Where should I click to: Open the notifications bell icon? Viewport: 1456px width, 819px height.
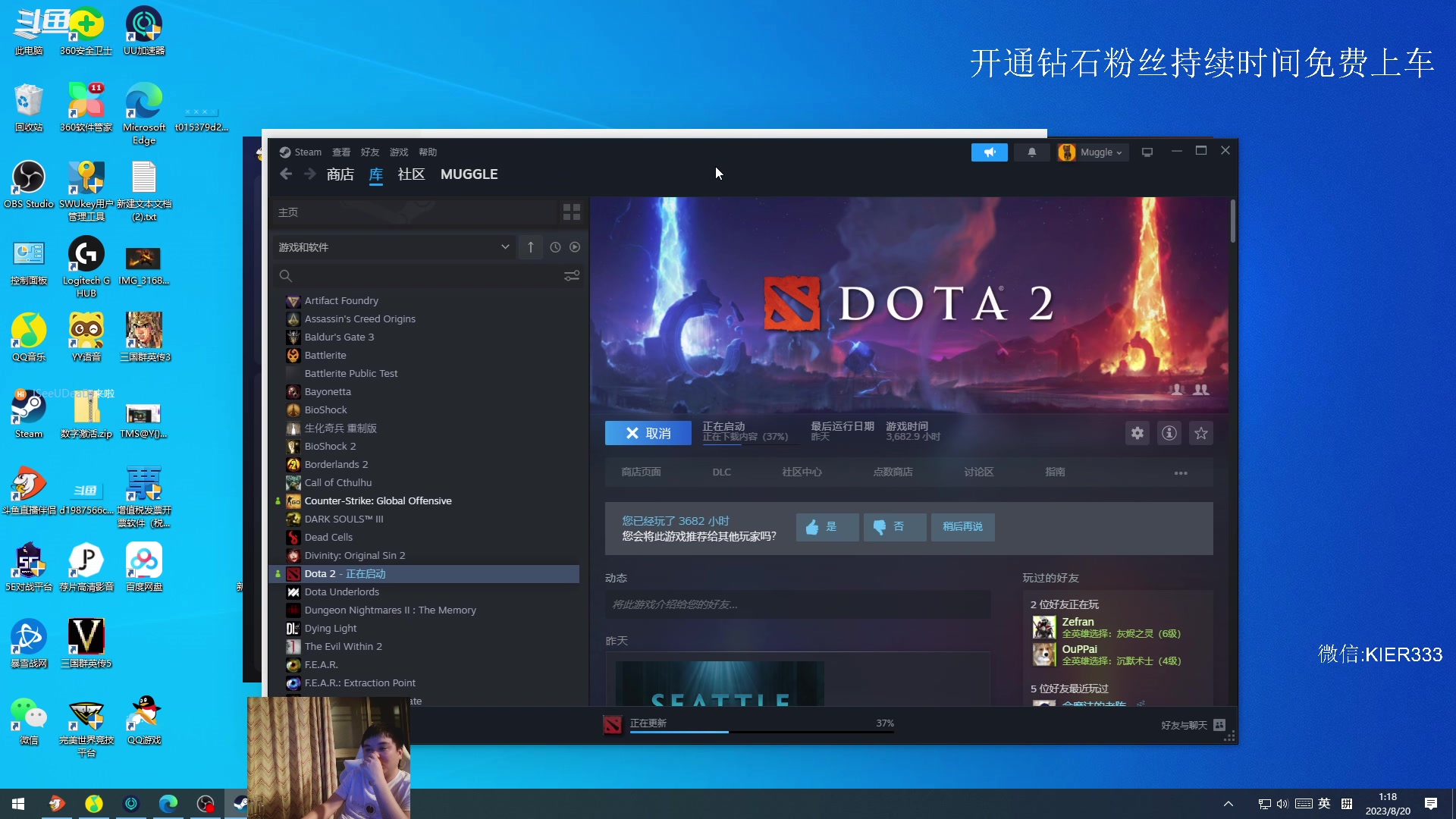[1031, 152]
